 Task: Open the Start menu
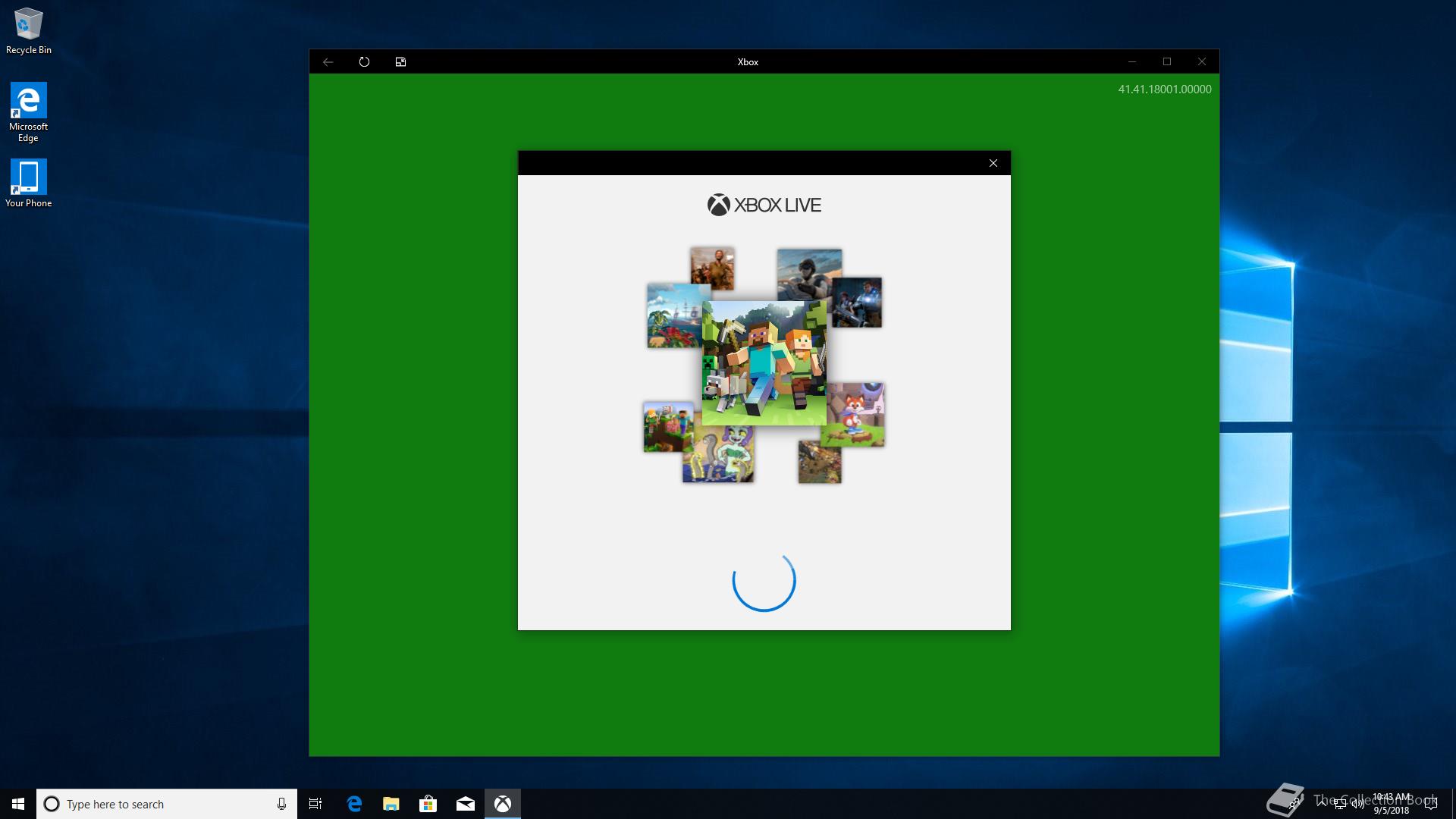pos(18,804)
